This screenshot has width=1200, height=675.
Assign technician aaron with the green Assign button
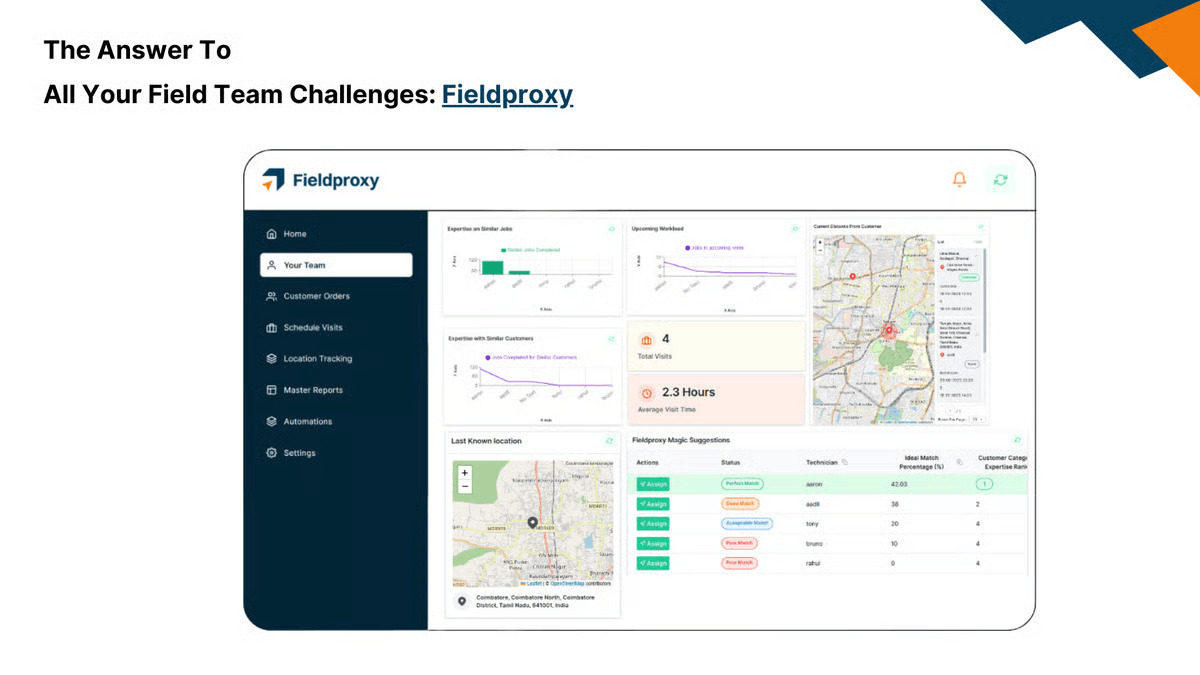(652, 483)
